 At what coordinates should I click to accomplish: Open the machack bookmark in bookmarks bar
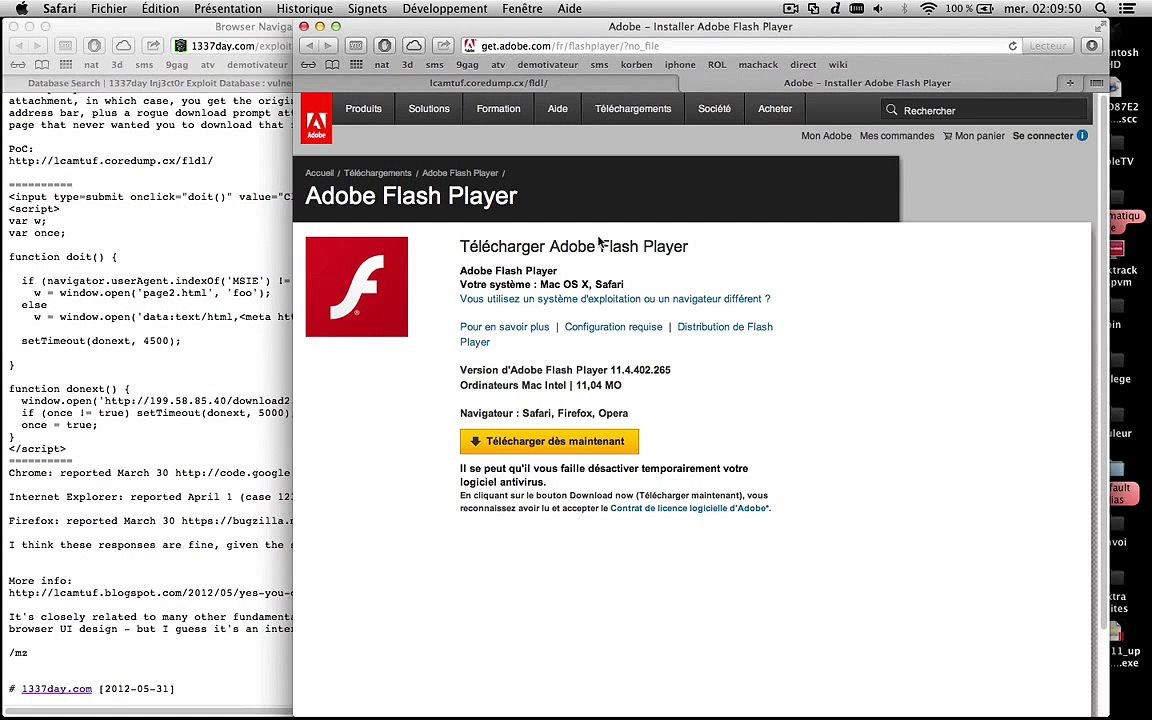[x=758, y=65]
